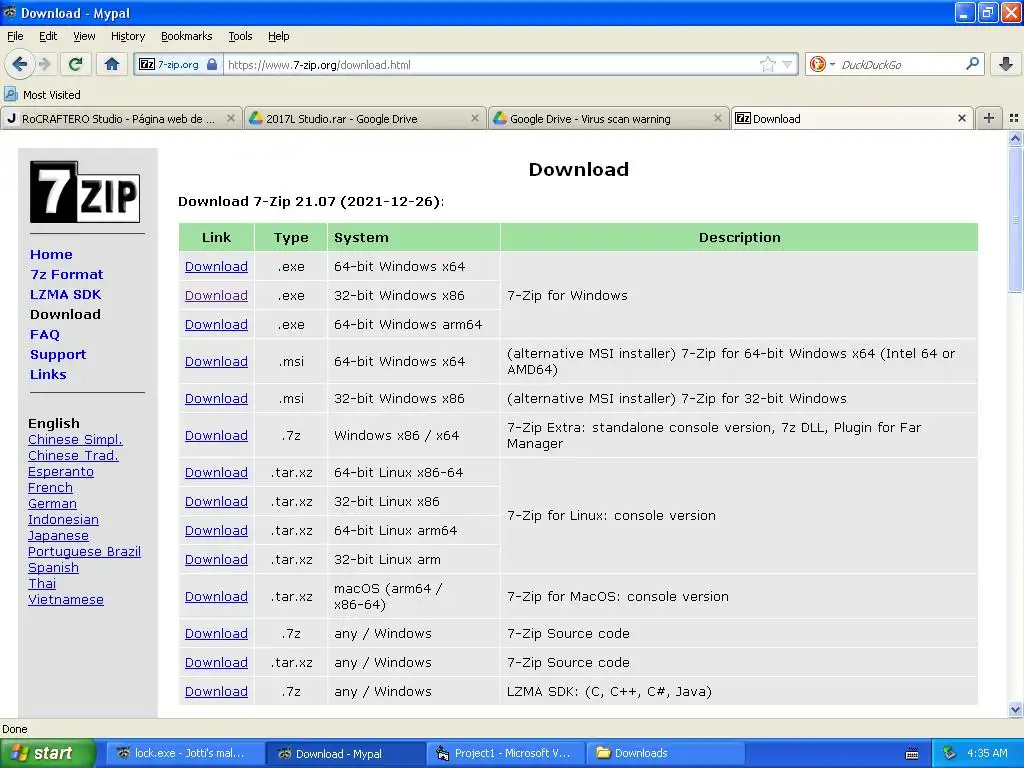Open the Tools menu

240,36
